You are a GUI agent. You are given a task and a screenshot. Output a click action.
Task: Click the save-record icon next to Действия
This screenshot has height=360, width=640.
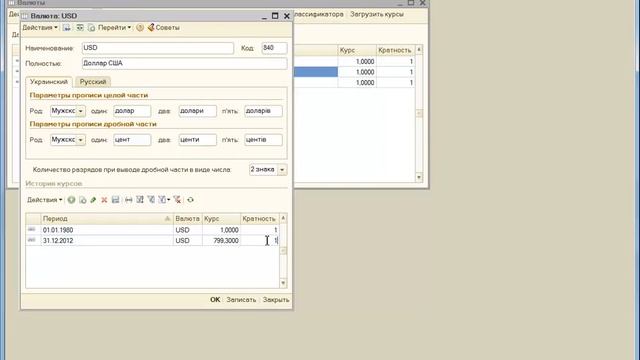(67, 28)
